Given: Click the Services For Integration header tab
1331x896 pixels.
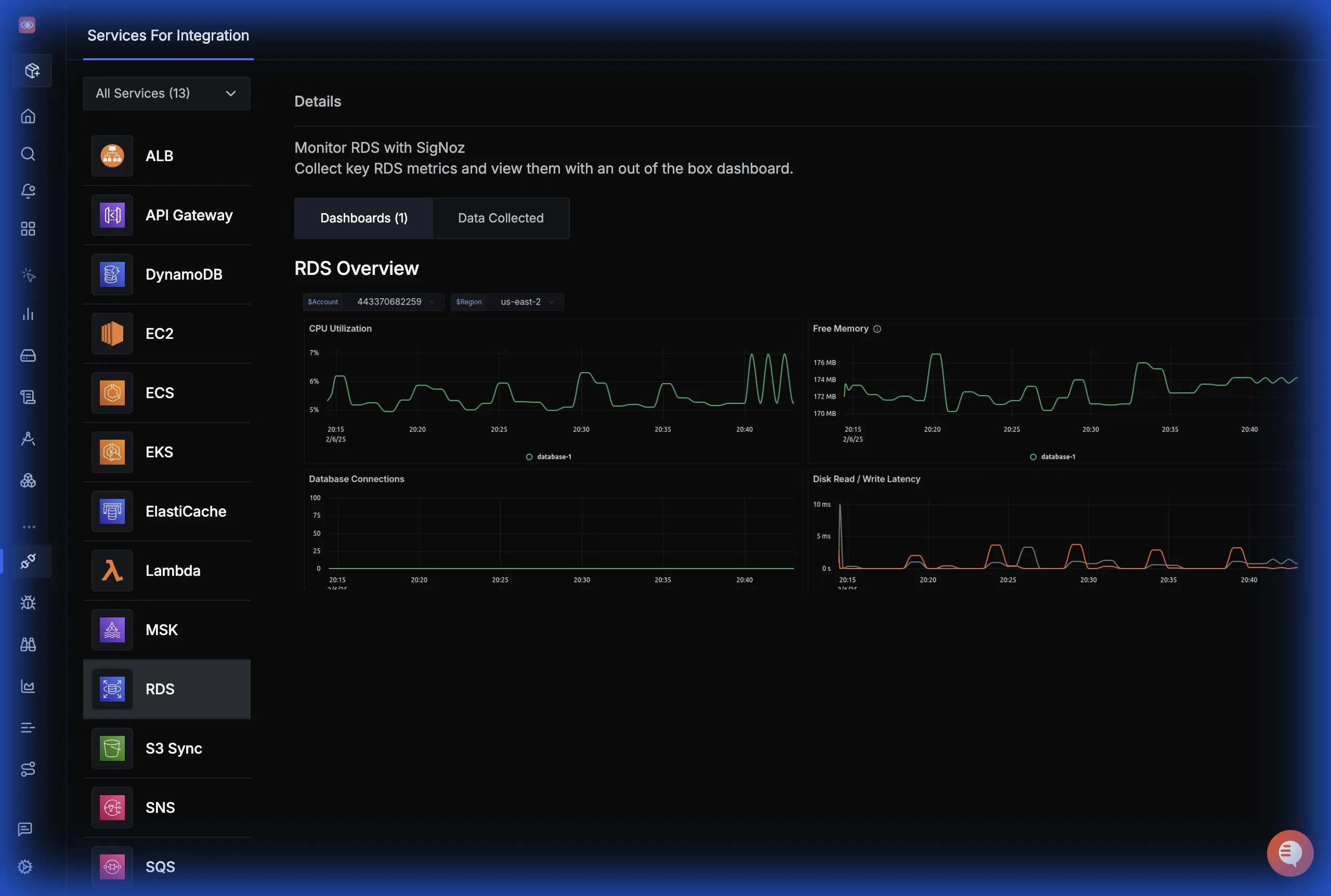Looking at the screenshot, I should pyautogui.click(x=168, y=35).
